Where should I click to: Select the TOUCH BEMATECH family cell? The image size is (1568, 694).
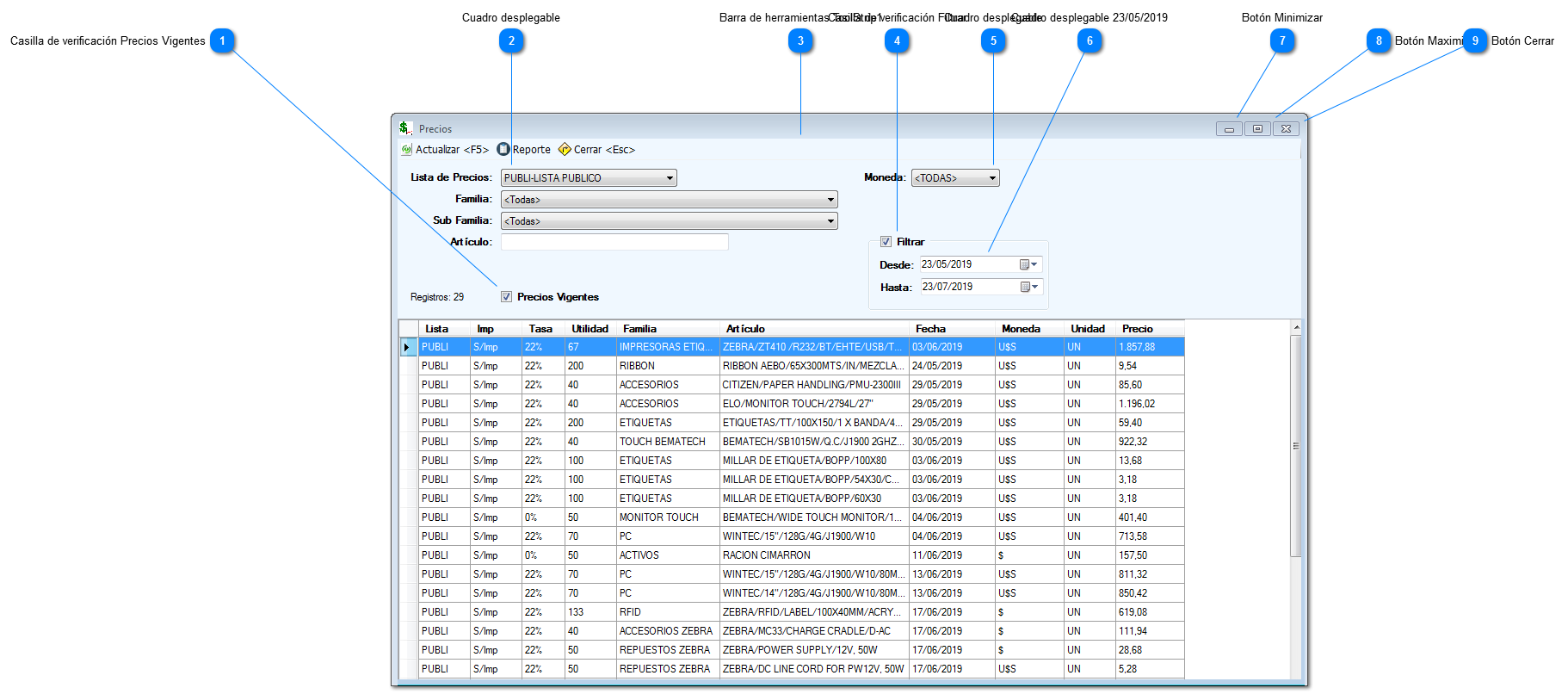(668, 442)
